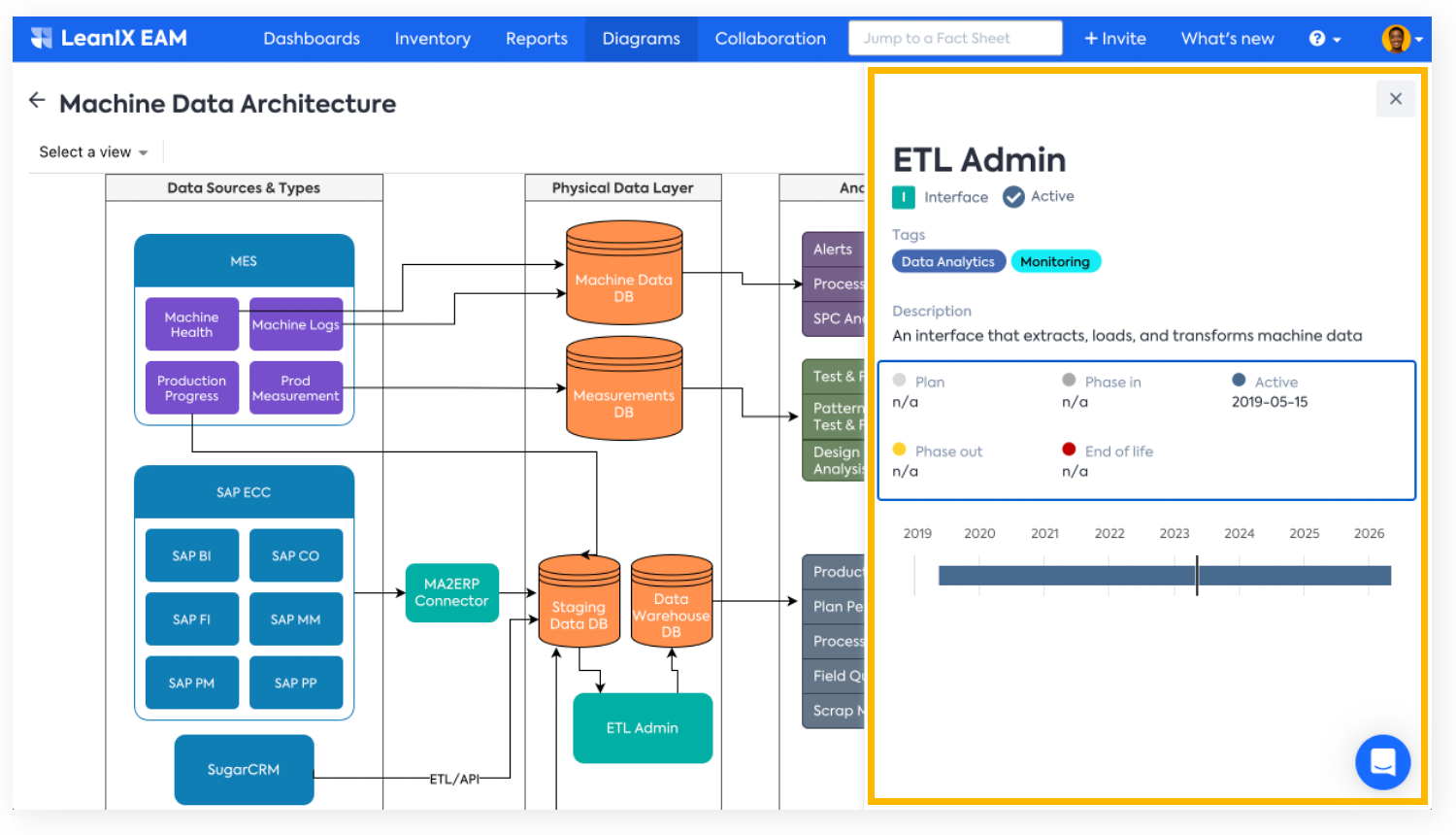The width and height of the screenshot is (1456, 835).
Task: Select the Machine Health box
Action: [x=192, y=324]
